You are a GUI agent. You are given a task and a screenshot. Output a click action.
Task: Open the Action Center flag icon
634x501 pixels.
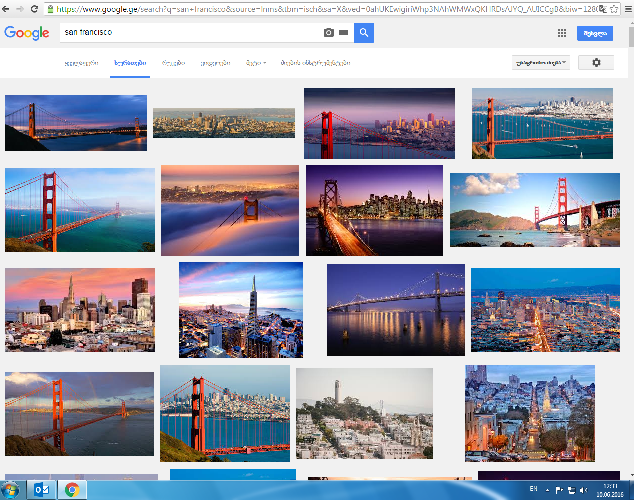(559, 490)
